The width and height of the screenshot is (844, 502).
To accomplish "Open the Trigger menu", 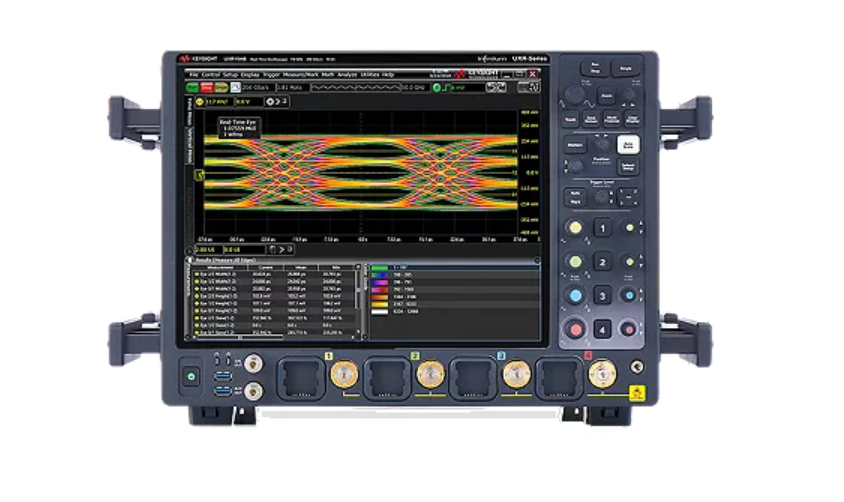I will 271,75.
